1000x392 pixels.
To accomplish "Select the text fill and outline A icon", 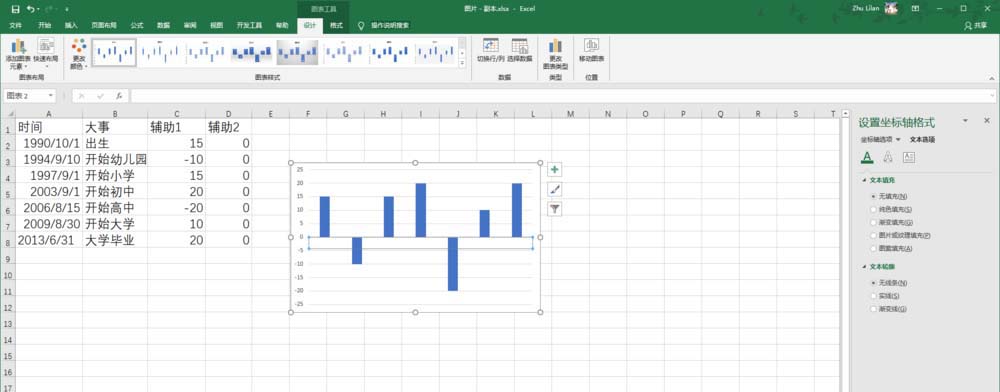I will (866, 157).
